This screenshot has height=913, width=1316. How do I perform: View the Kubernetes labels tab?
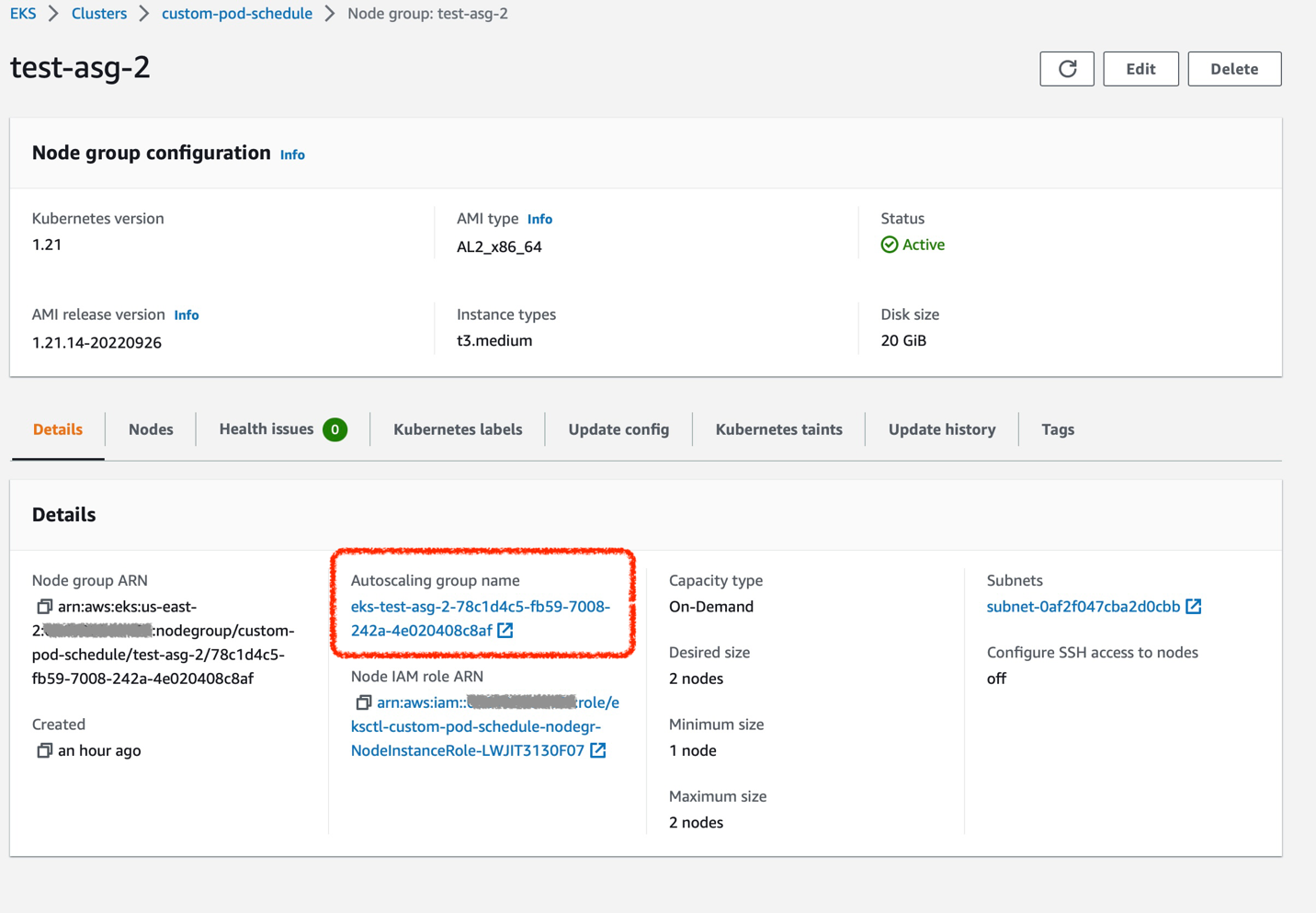(x=458, y=429)
